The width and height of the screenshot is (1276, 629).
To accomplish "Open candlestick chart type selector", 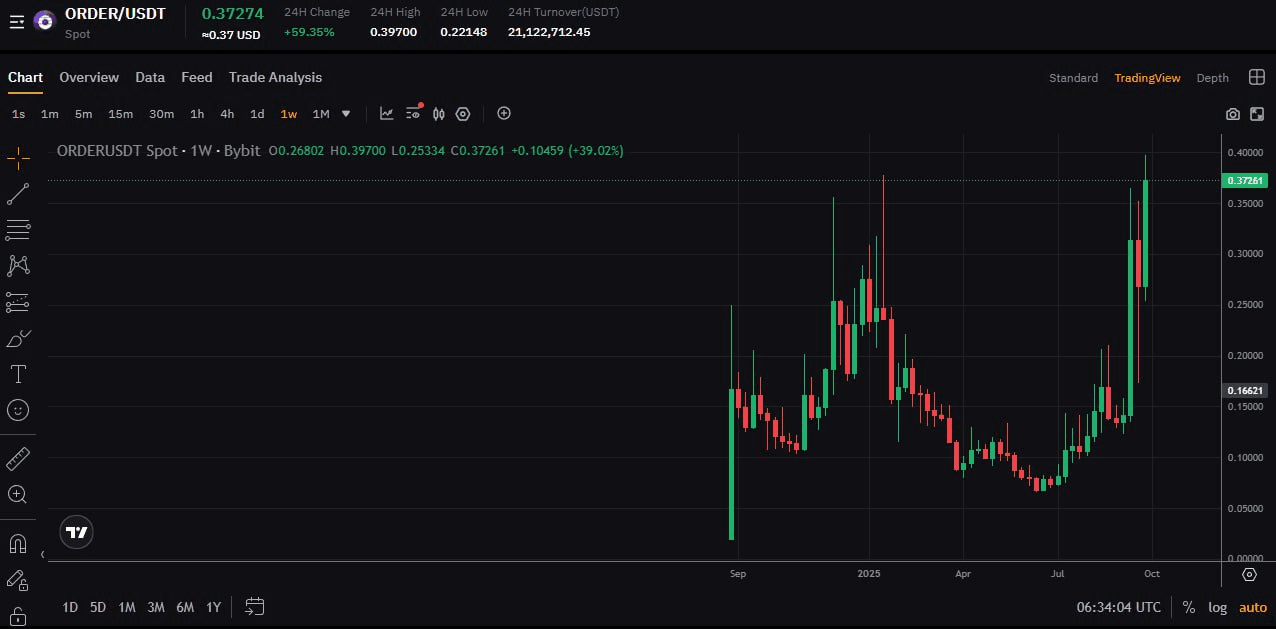I will pyautogui.click(x=438, y=113).
